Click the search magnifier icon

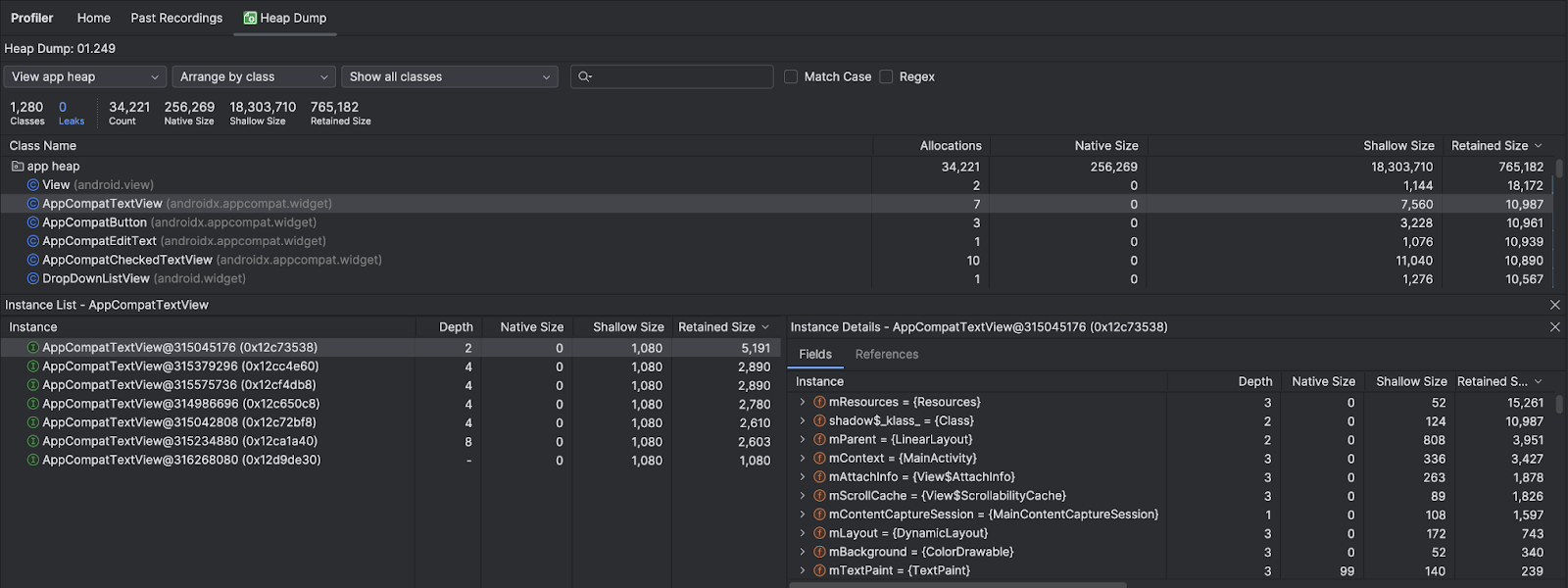pyautogui.click(x=585, y=76)
